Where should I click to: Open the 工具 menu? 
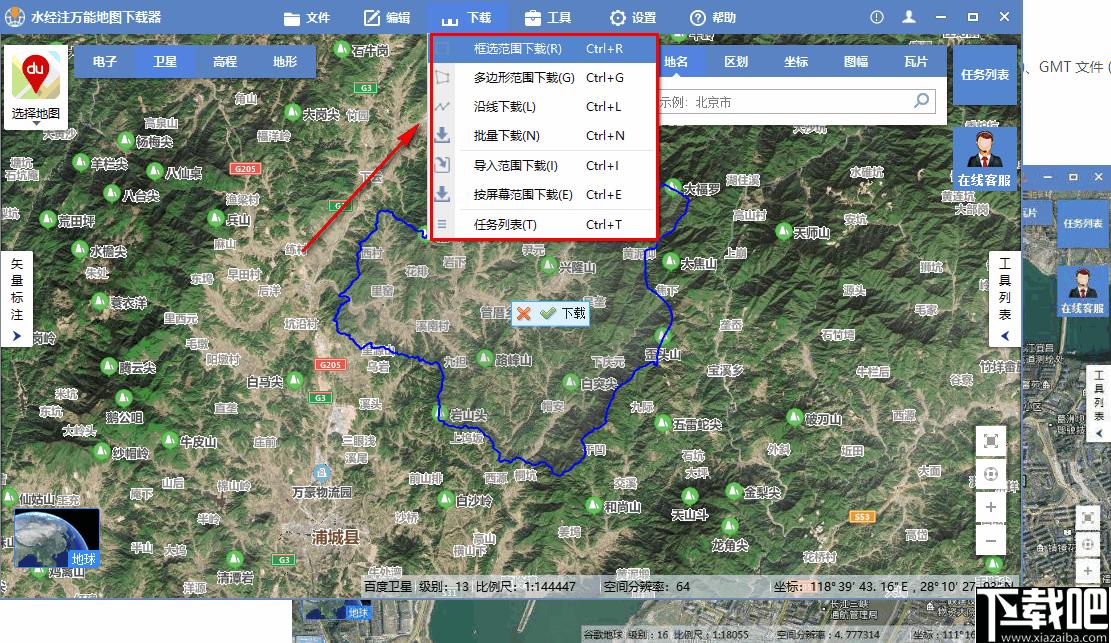(548, 18)
